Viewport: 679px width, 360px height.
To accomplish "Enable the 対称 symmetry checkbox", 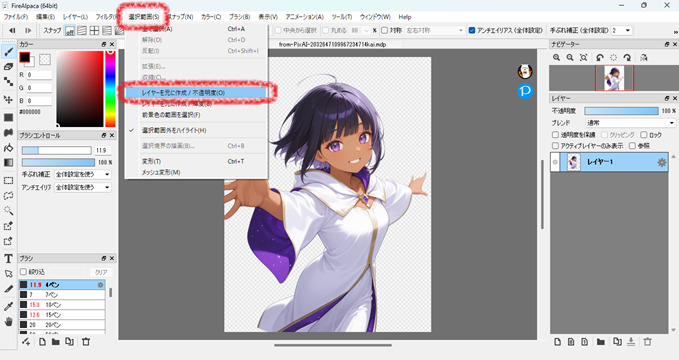I will [385, 30].
